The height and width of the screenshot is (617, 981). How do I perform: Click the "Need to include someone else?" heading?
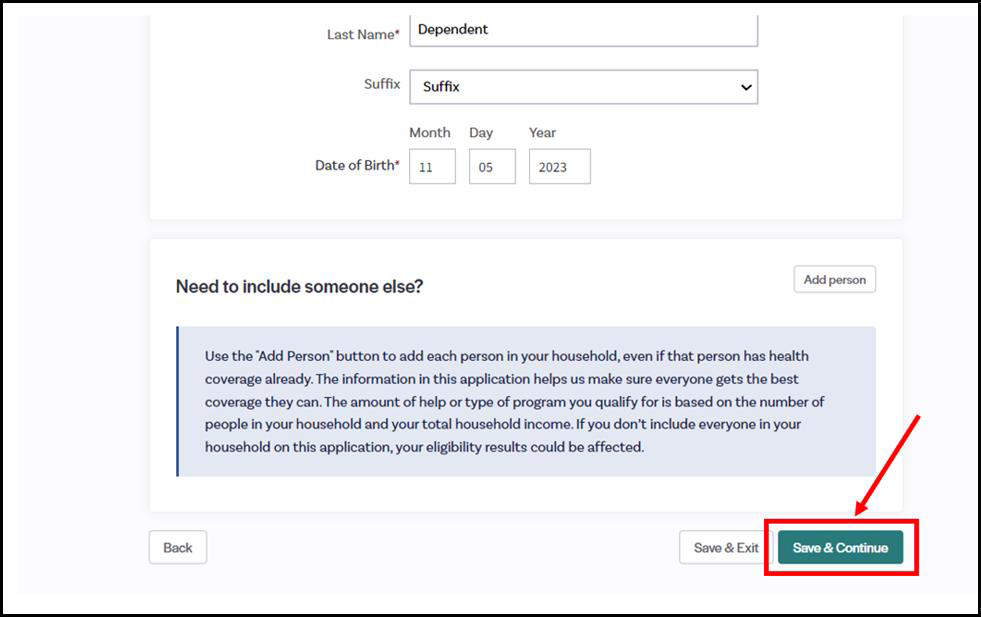pos(299,286)
